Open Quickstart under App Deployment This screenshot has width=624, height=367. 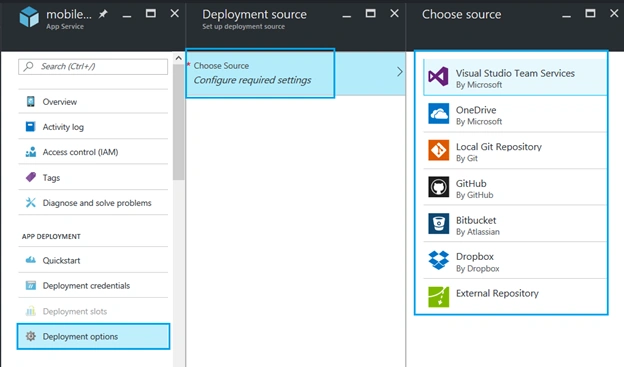[93, 260]
